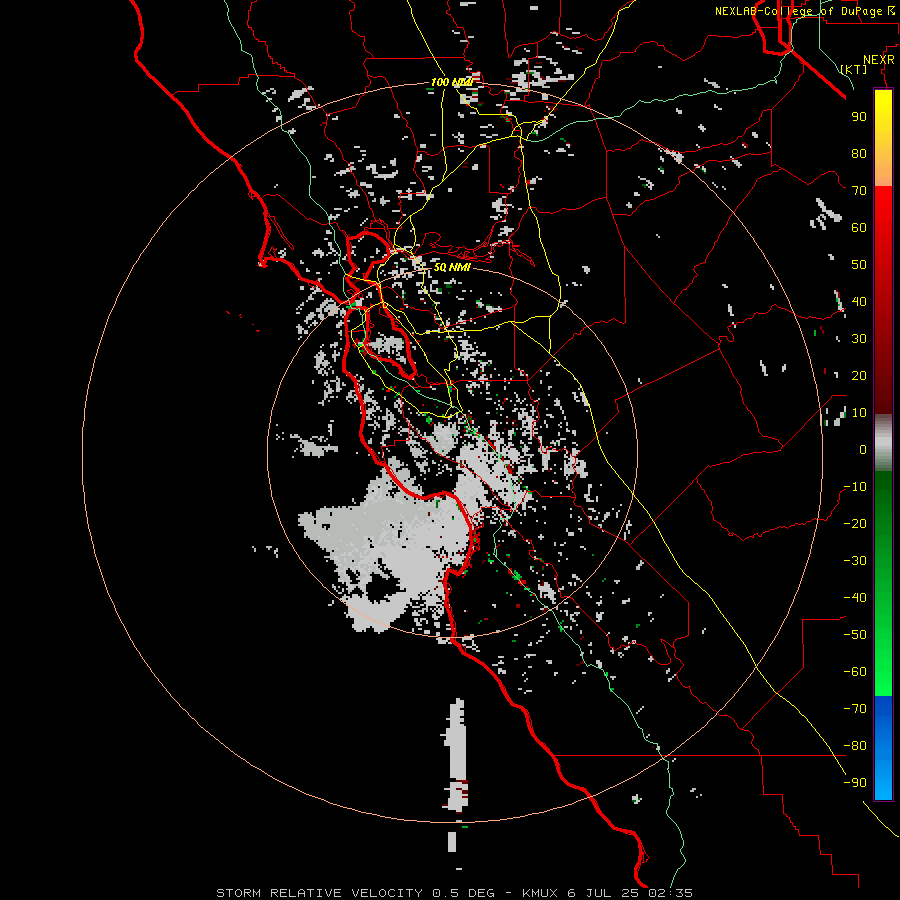Click the -90 scale value
The width and height of the screenshot is (900, 900).
coord(855,783)
